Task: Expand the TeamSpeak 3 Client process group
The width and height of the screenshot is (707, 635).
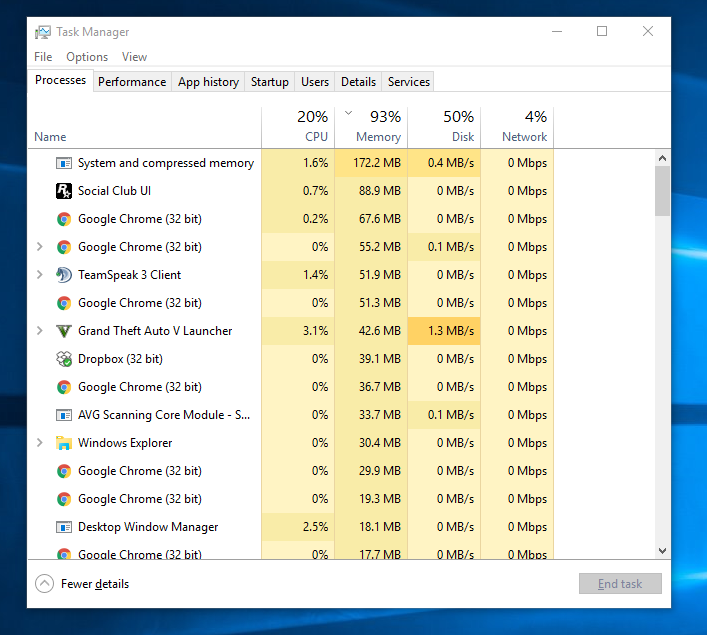Action: [x=40, y=275]
